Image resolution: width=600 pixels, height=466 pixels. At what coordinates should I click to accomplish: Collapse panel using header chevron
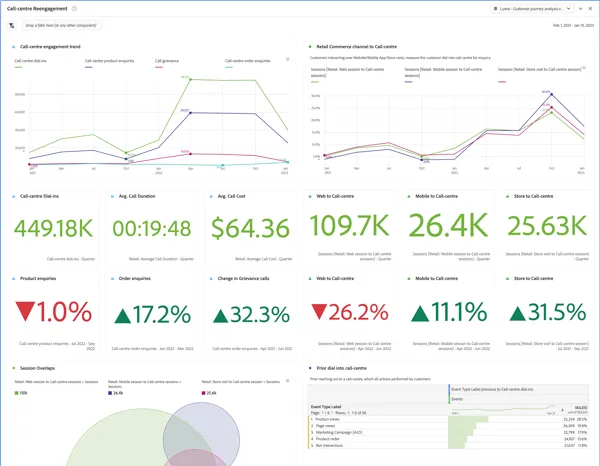[580, 8]
